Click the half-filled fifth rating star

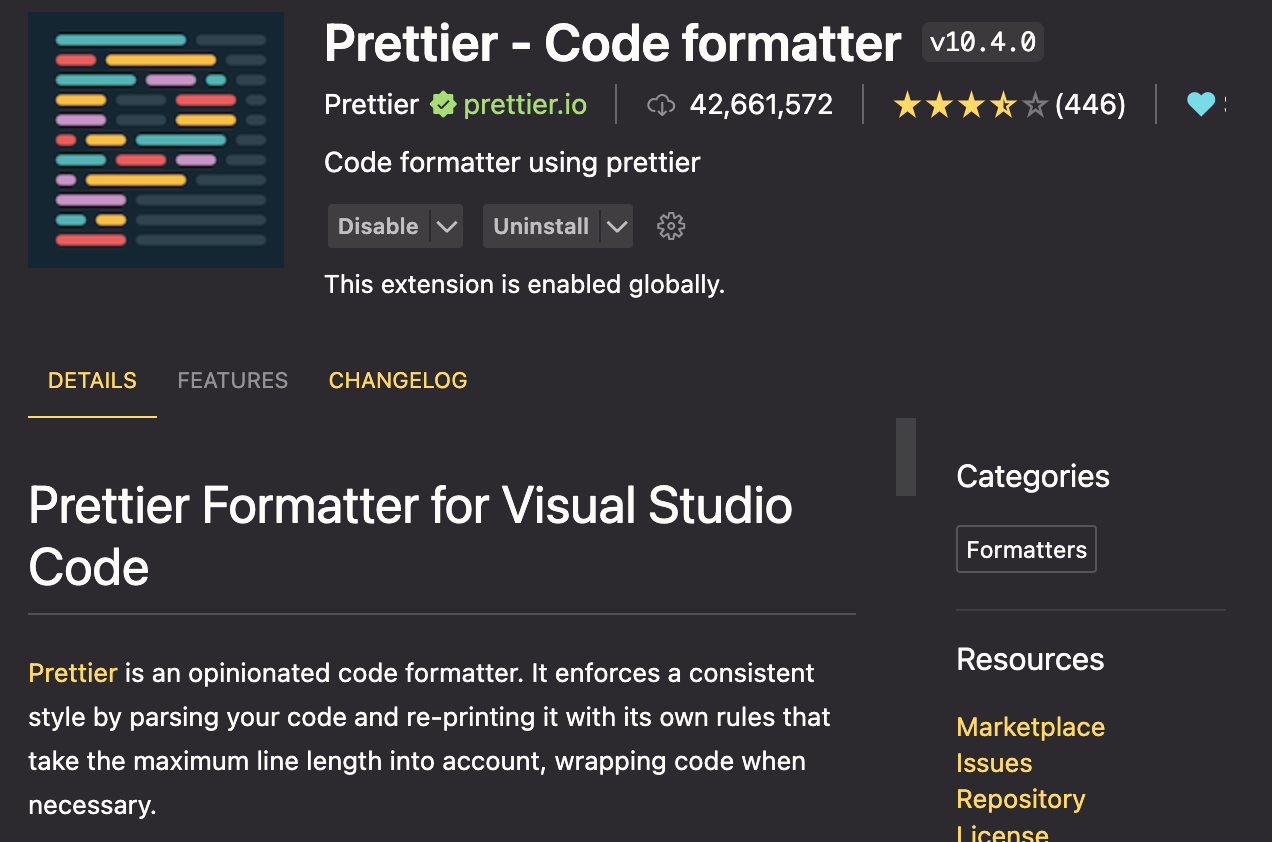click(1035, 103)
